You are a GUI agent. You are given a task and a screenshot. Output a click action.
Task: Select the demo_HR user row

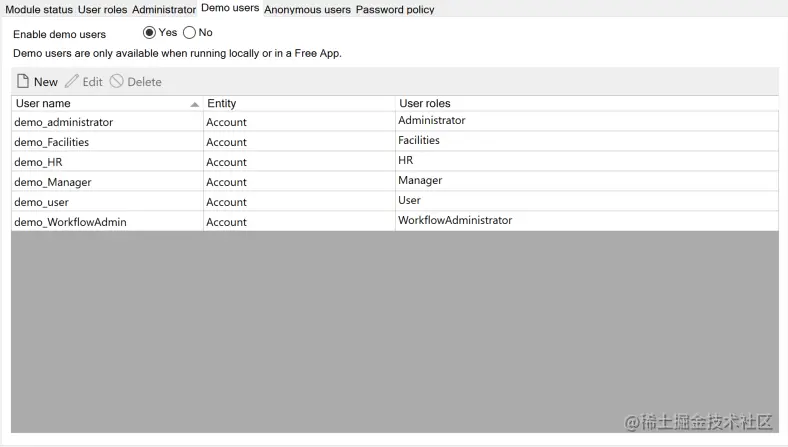click(x=39, y=162)
